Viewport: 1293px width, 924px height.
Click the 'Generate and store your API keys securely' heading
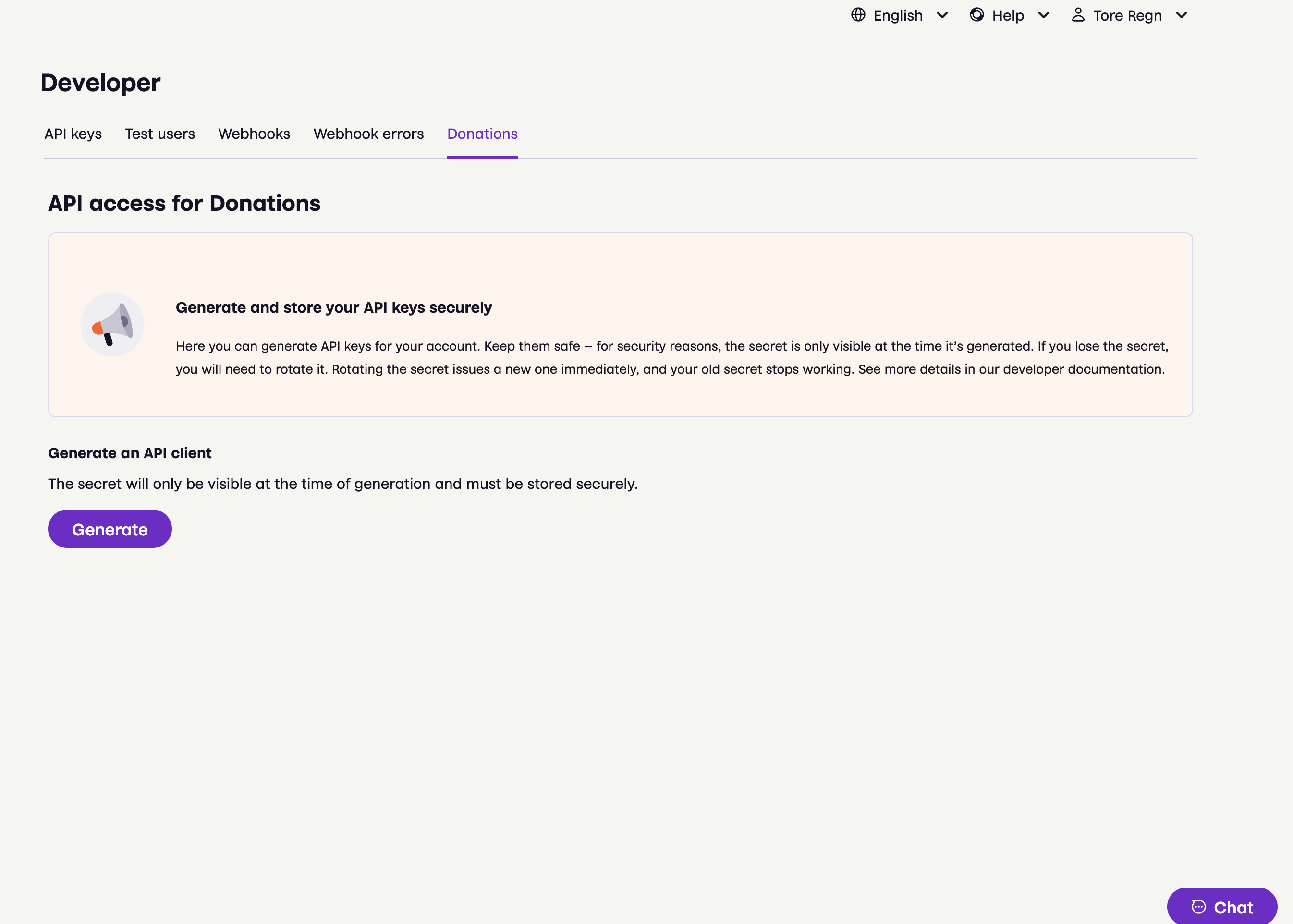[333, 307]
